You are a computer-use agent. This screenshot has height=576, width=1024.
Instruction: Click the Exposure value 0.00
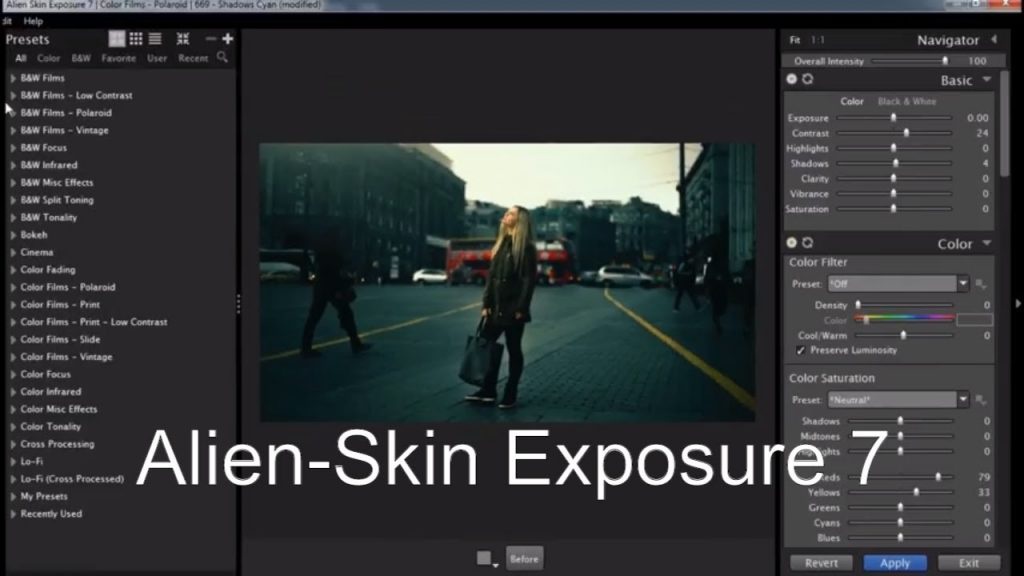(x=978, y=118)
